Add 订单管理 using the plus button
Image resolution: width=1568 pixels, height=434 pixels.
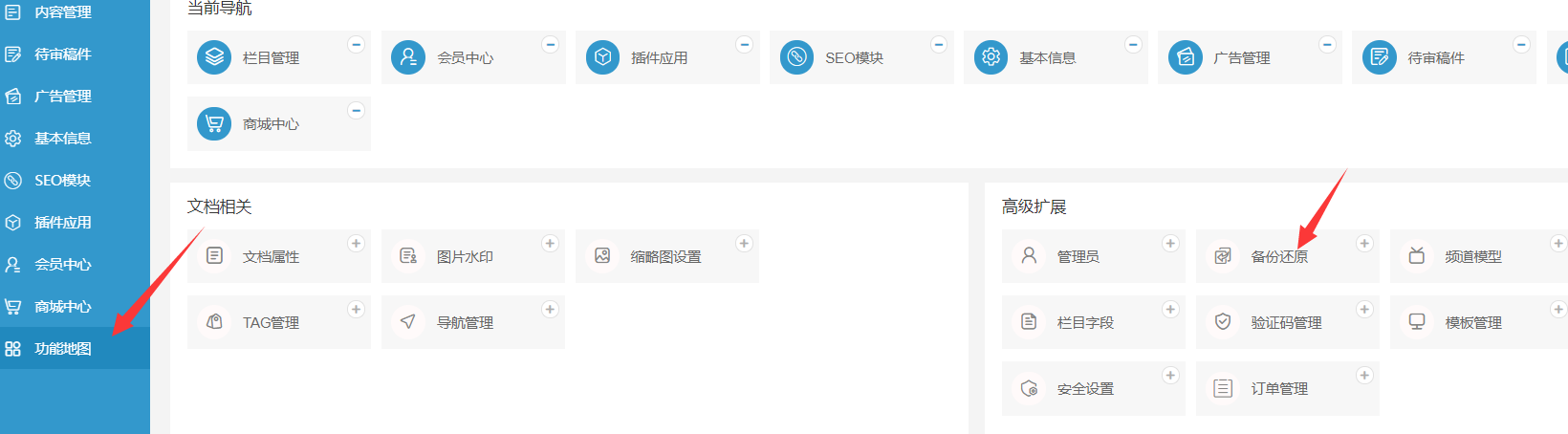pos(1364,376)
